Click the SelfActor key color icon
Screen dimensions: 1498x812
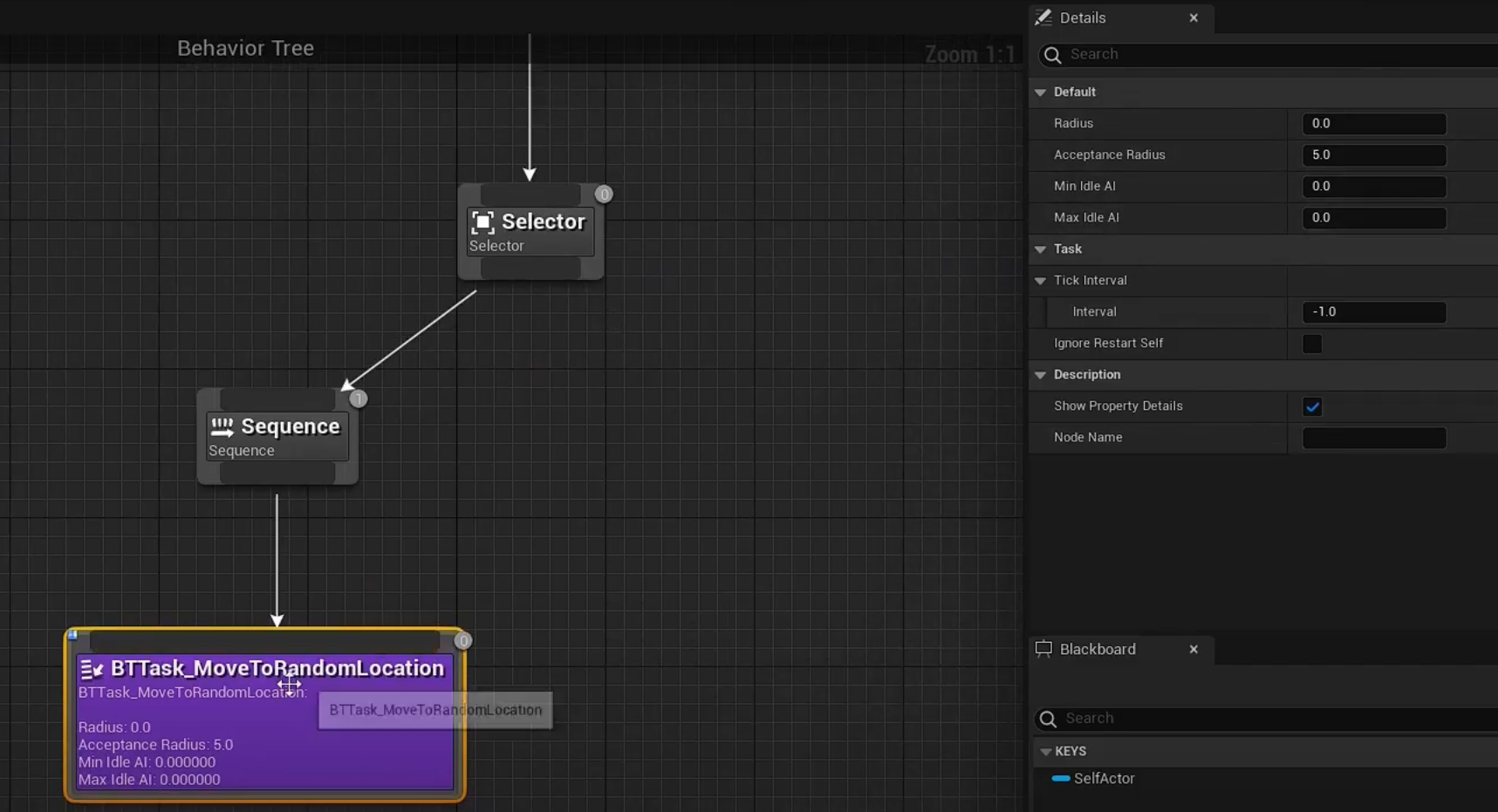pyautogui.click(x=1061, y=779)
